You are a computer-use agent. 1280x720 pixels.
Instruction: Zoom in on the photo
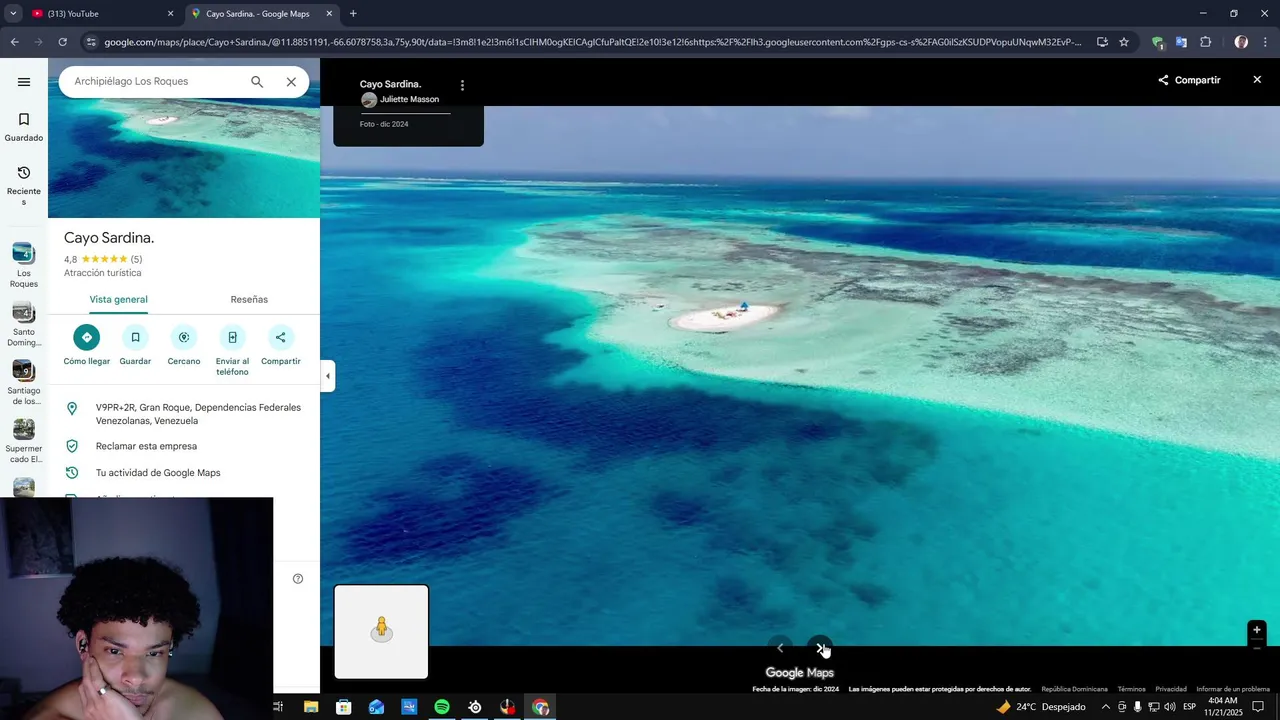click(1257, 630)
